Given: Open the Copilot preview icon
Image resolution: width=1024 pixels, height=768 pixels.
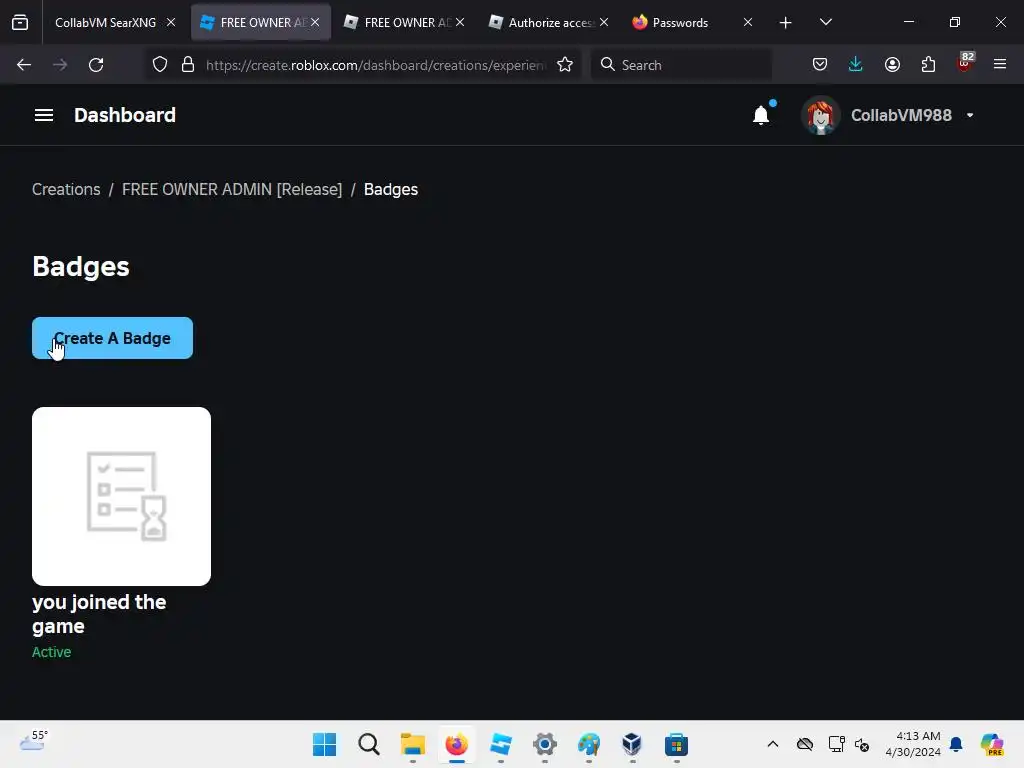Looking at the screenshot, I should tap(992, 744).
